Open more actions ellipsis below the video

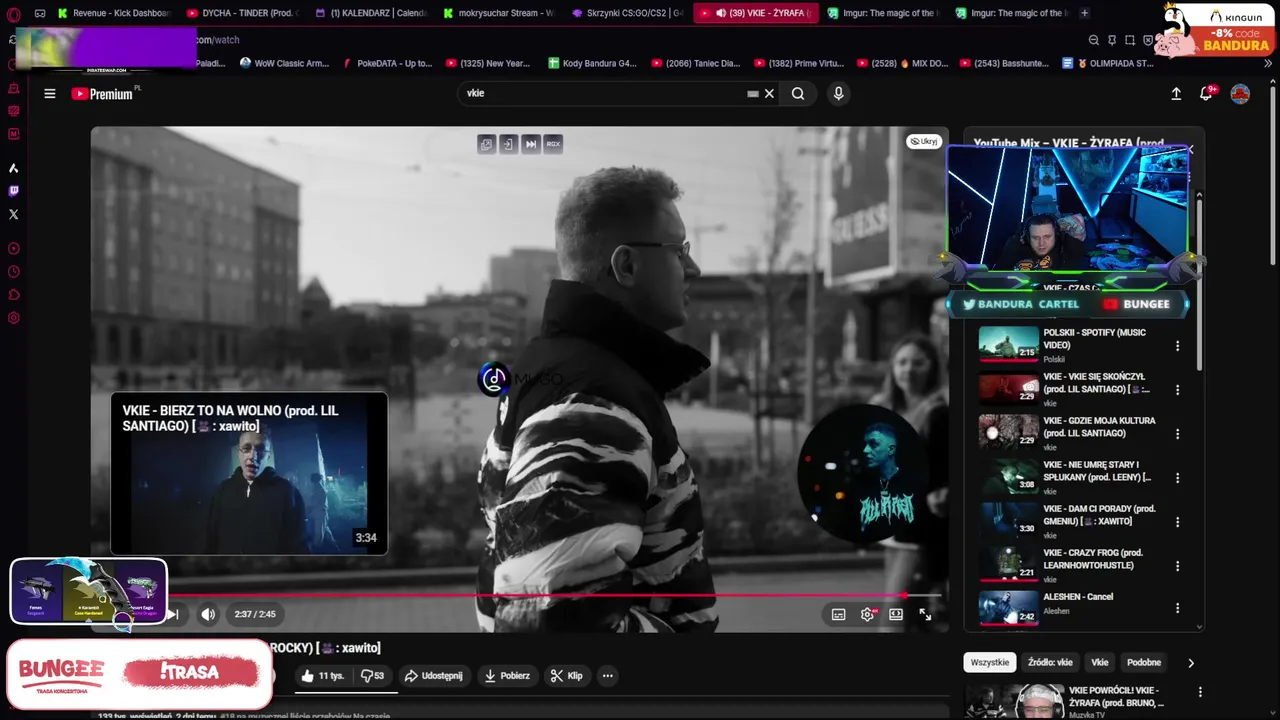point(607,676)
